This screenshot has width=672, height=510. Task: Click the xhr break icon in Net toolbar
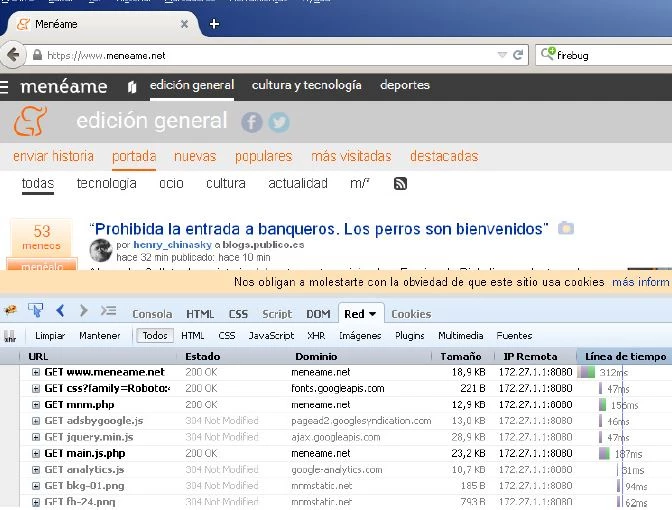[10, 336]
